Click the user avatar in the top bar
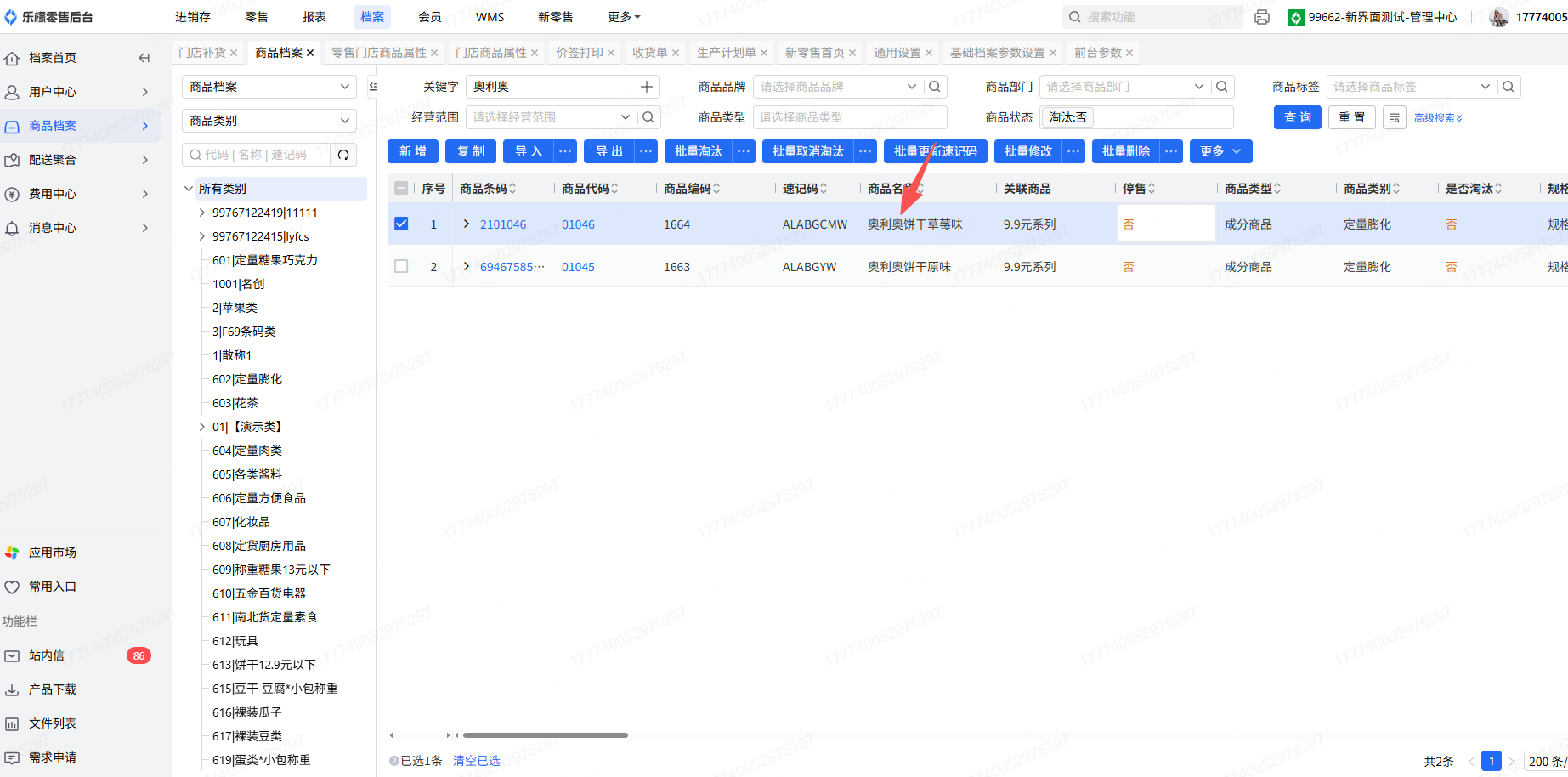The height and width of the screenshot is (777, 1568). [x=1499, y=17]
